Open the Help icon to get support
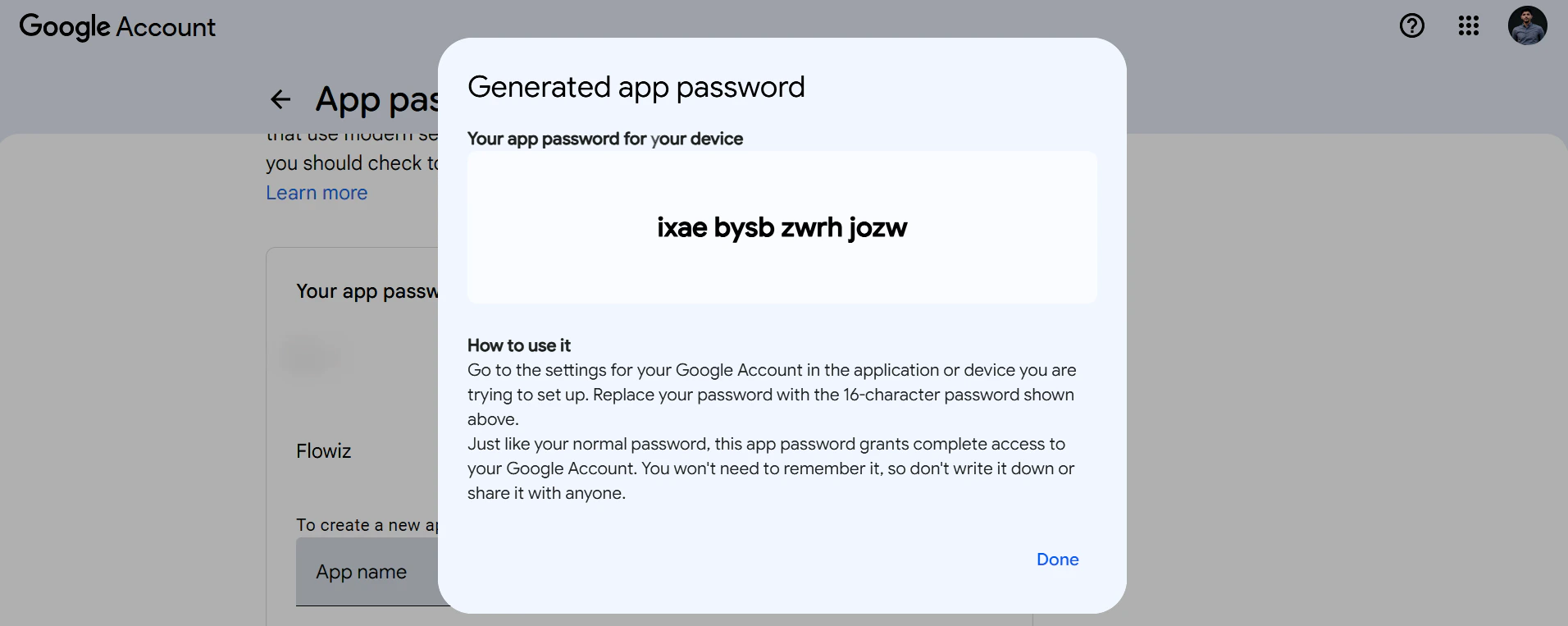This screenshot has width=1568, height=626. coord(1411,25)
